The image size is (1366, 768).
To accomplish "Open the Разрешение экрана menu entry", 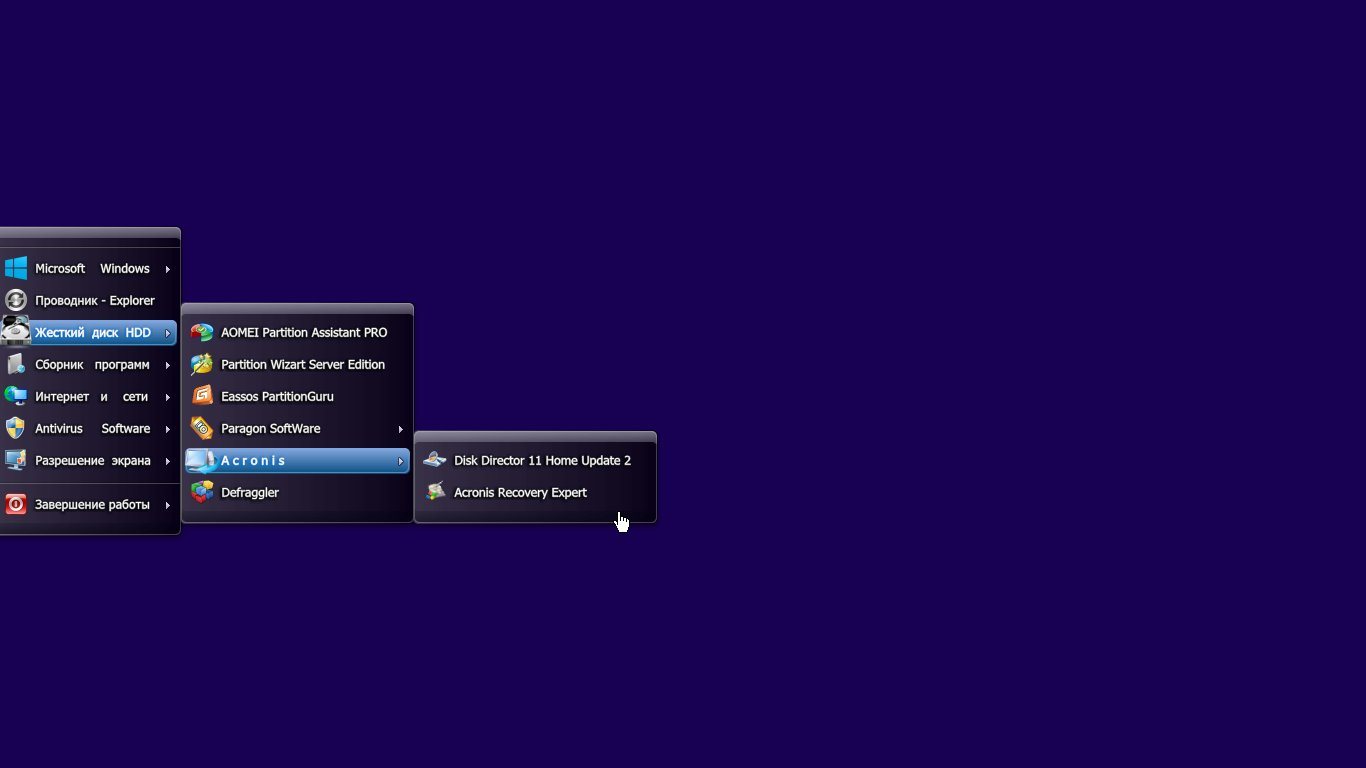I will tap(88, 460).
